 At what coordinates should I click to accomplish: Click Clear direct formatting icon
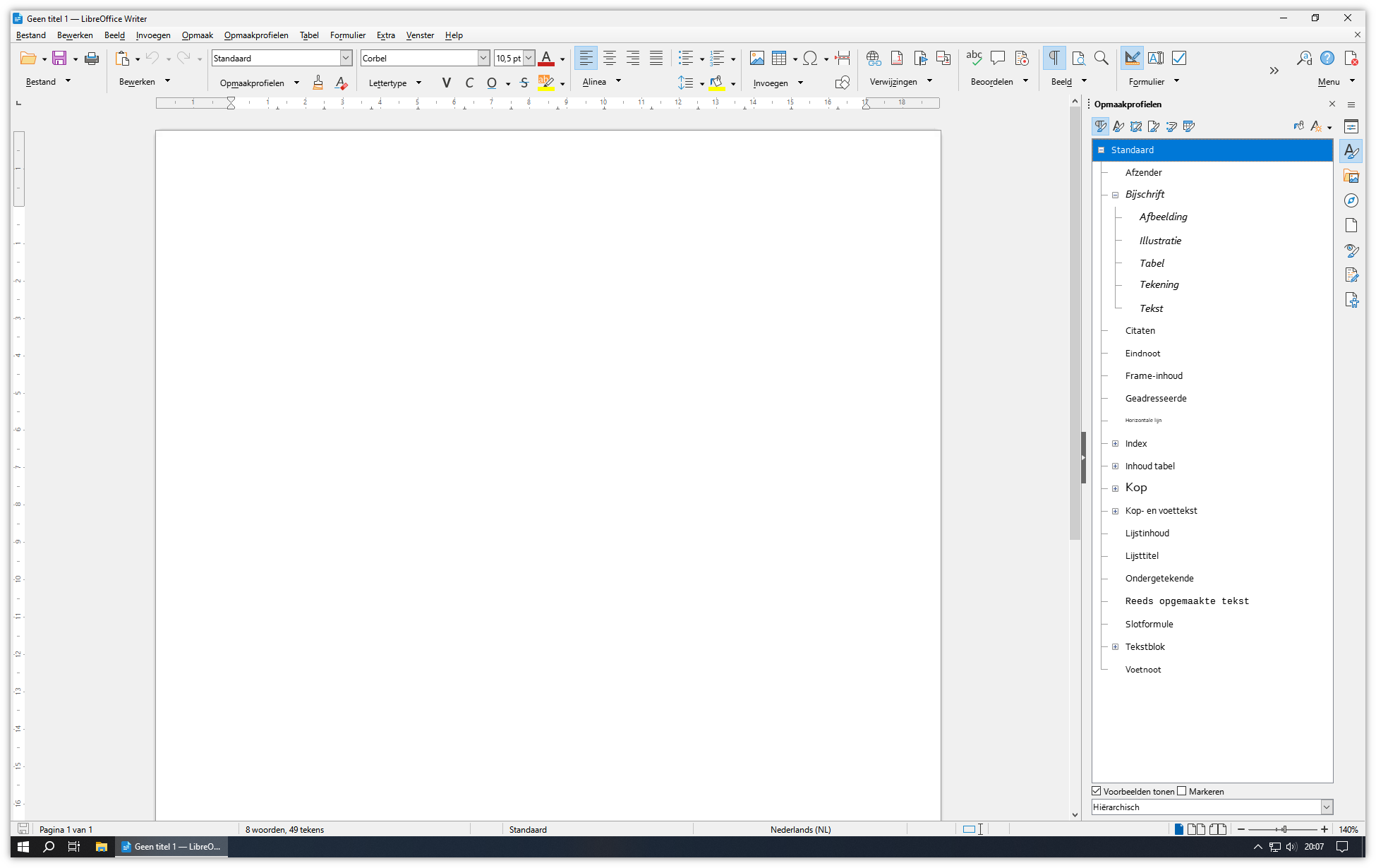click(341, 83)
